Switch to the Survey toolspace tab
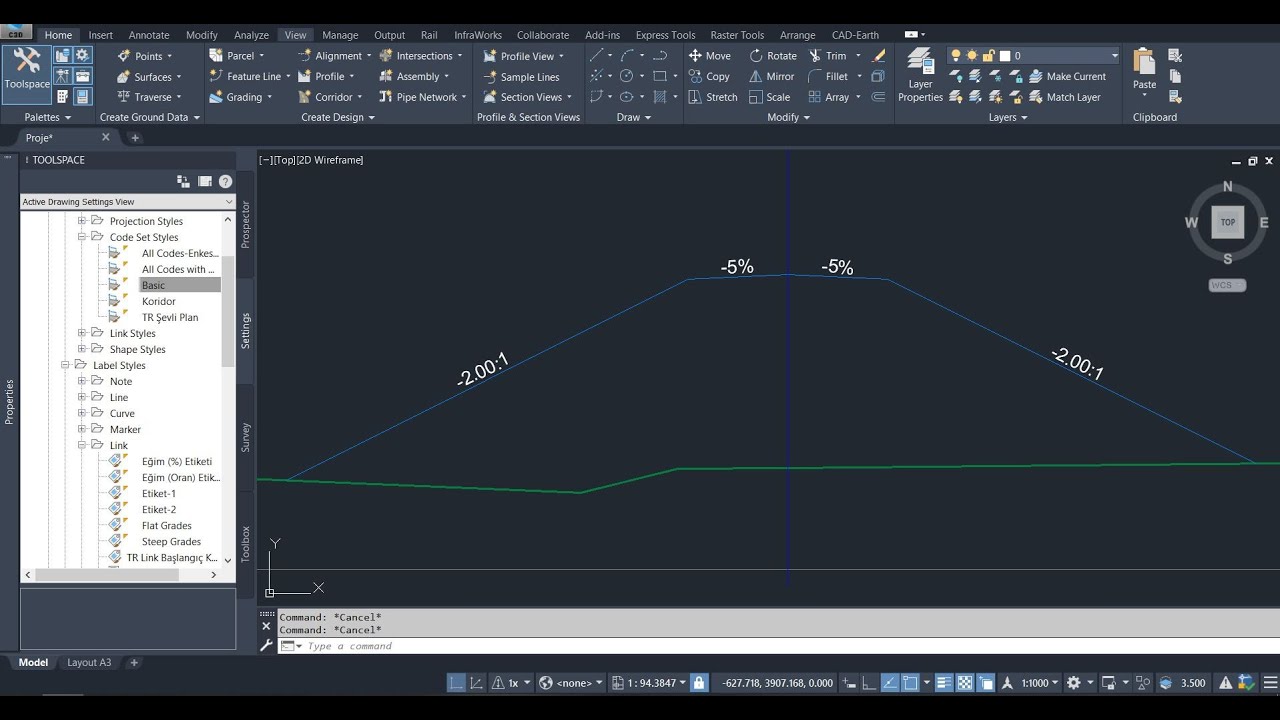This screenshot has width=1280, height=720. pyautogui.click(x=245, y=437)
